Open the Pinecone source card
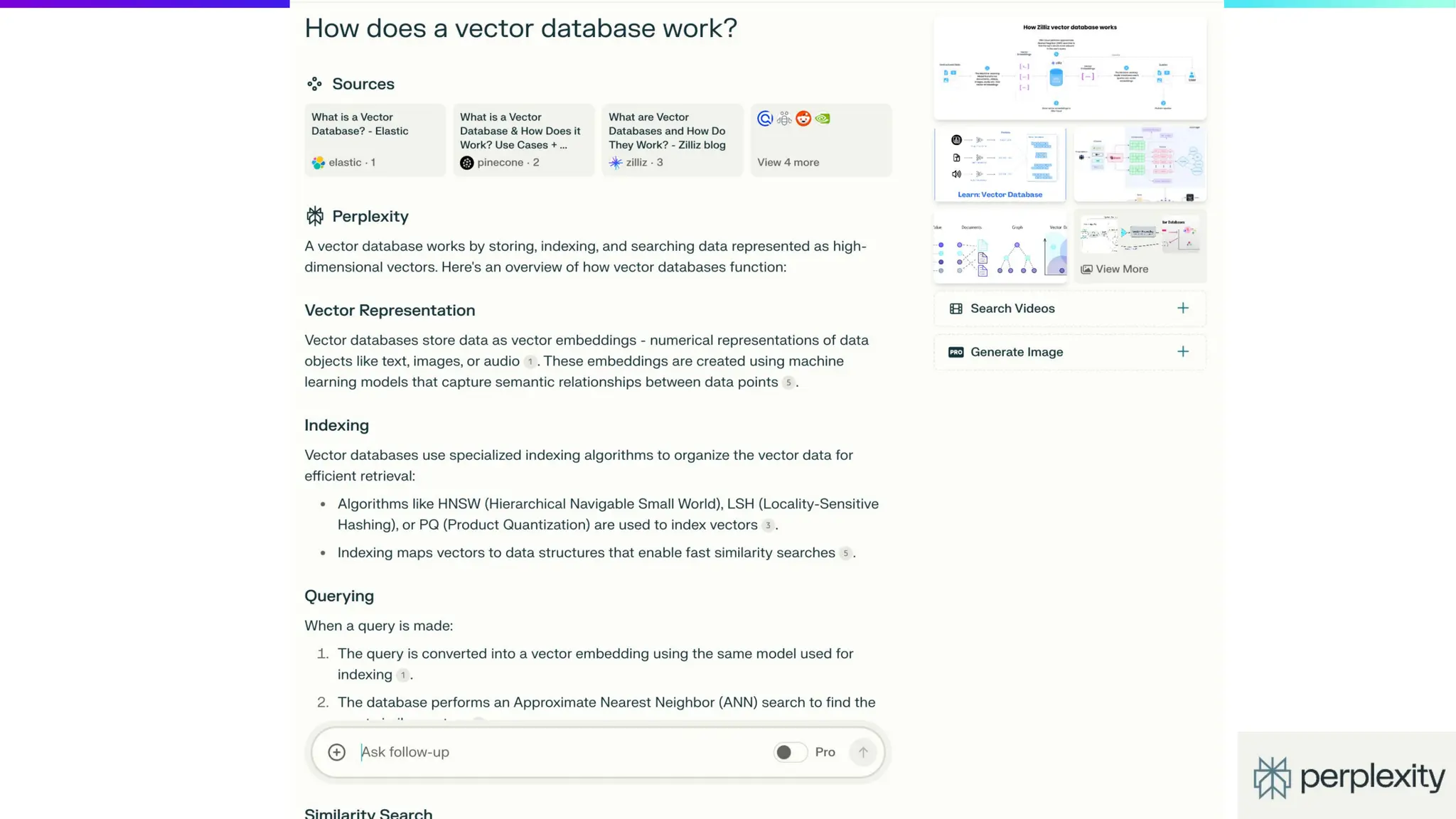 tap(523, 140)
